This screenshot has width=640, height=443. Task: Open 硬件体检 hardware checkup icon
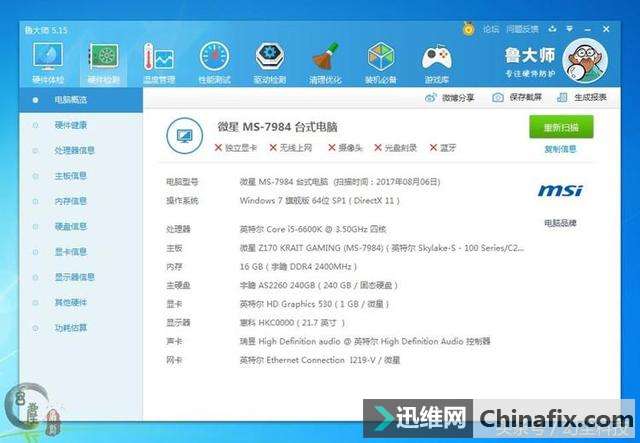(x=48, y=63)
